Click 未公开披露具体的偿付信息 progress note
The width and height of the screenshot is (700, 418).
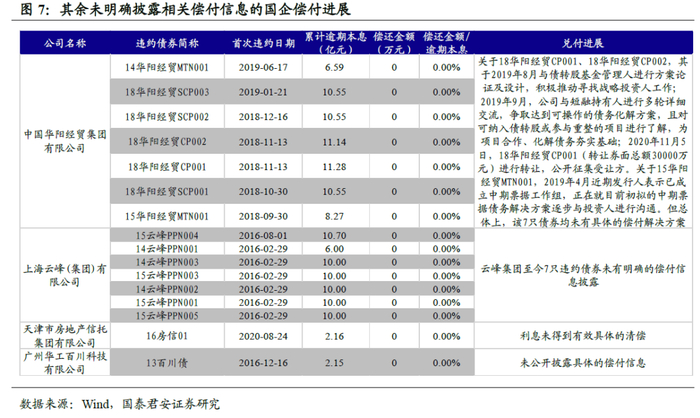[x=583, y=363]
